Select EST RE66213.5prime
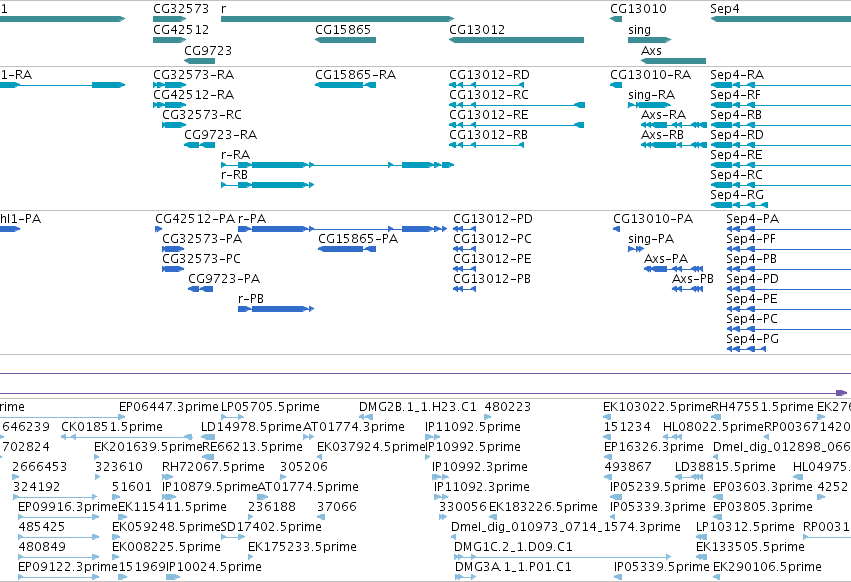The height and width of the screenshot is (582, 851). coord(252,447)
